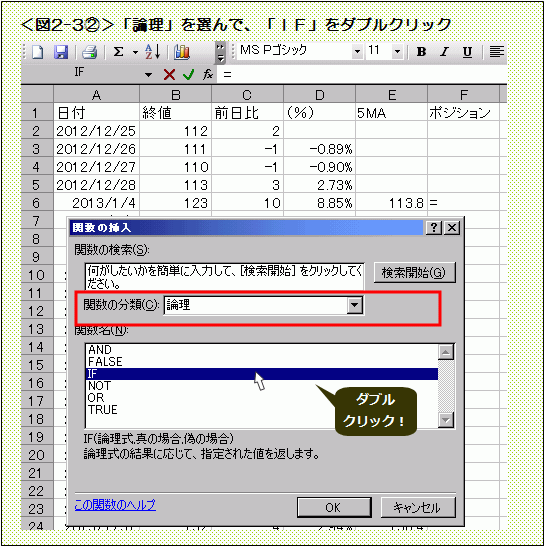
Task: Click the Print icon
Action: click(90, 52)
